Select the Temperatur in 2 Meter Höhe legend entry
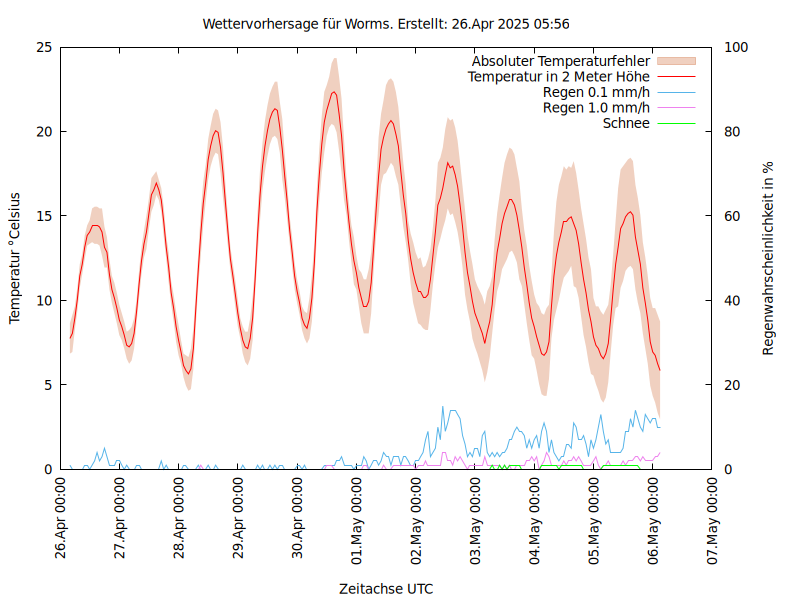The width and height of the screenshot is (800, 600). (x=559, y=76)
